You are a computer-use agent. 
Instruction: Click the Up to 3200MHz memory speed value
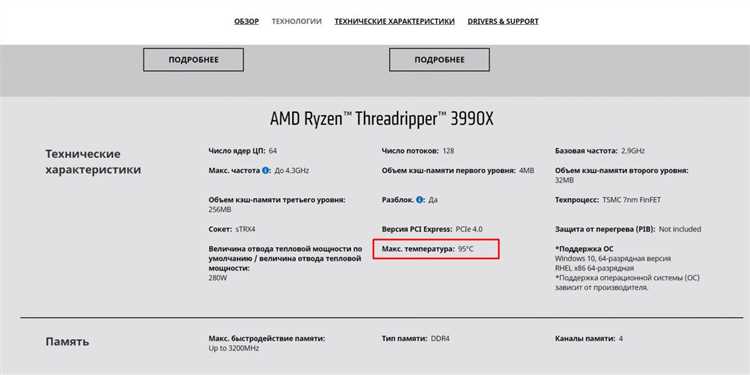click(233, 348)
